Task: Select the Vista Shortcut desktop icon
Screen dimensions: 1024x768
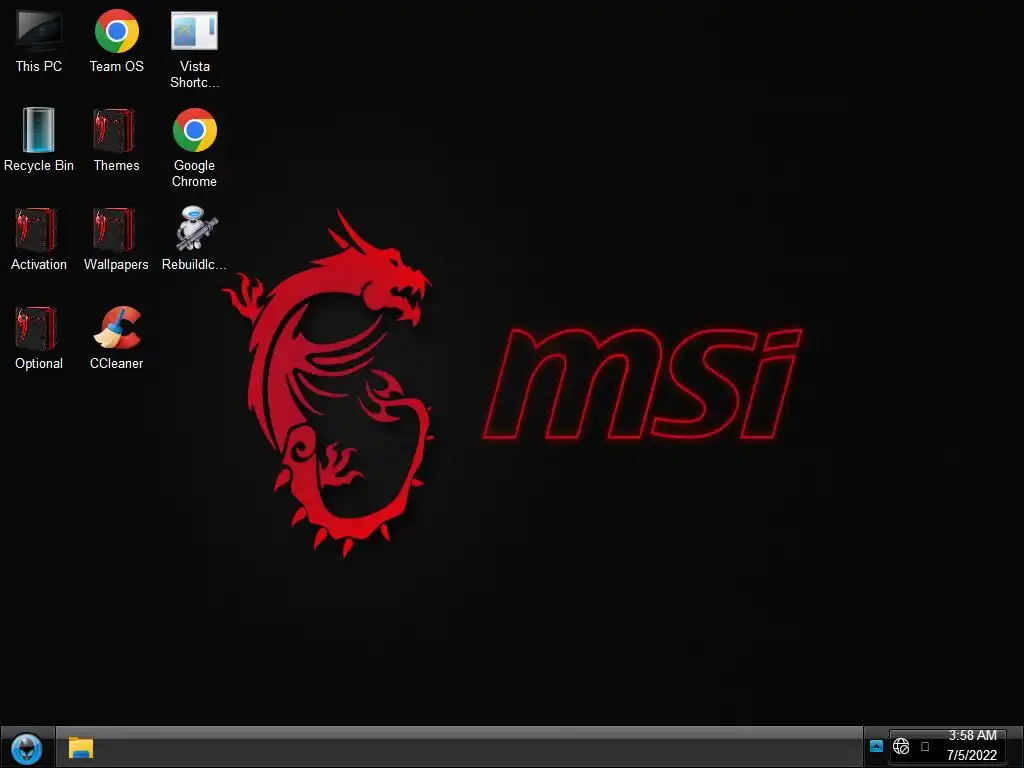Action: pos(195,50)
